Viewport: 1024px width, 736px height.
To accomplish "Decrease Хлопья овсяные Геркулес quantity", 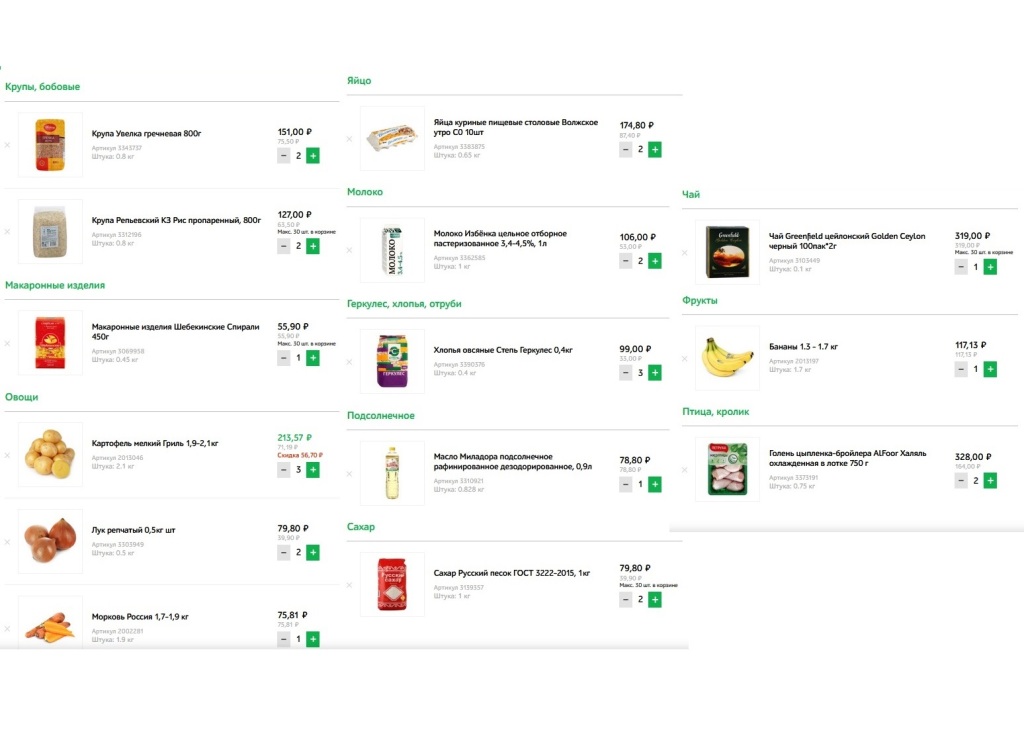I will (x=626, y=373).
